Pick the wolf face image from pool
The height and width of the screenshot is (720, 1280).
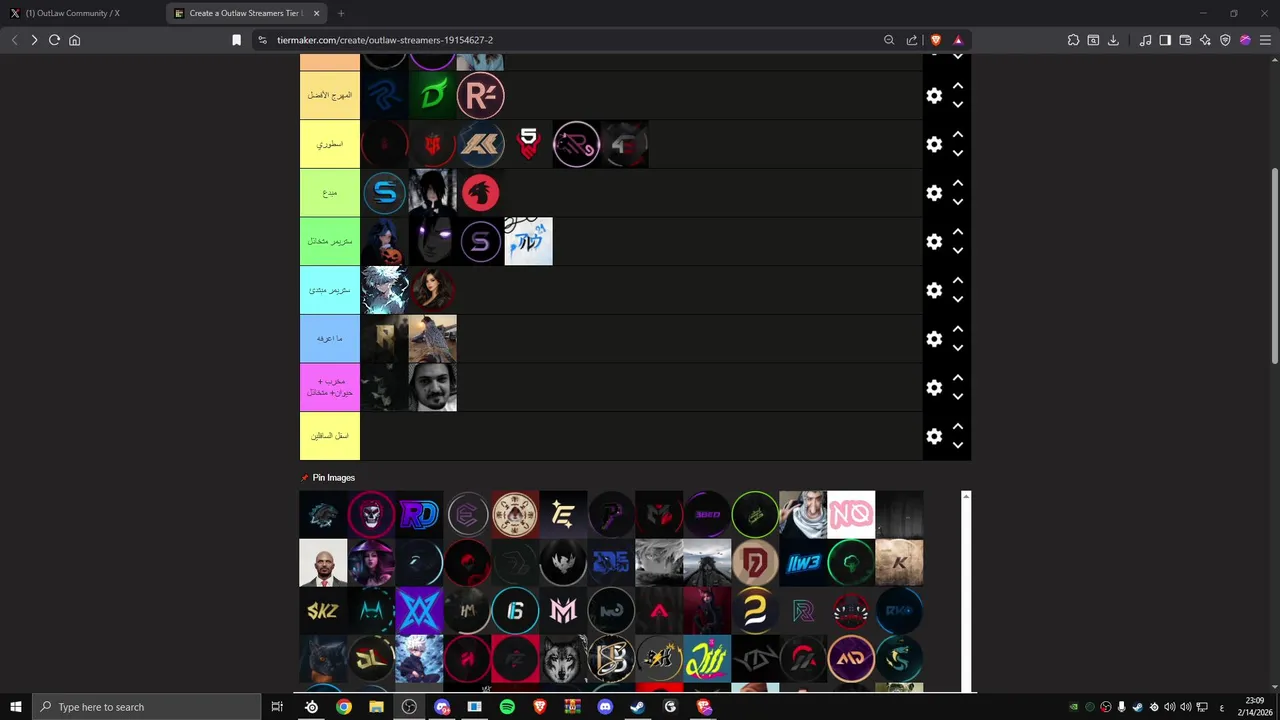(563, 658)
